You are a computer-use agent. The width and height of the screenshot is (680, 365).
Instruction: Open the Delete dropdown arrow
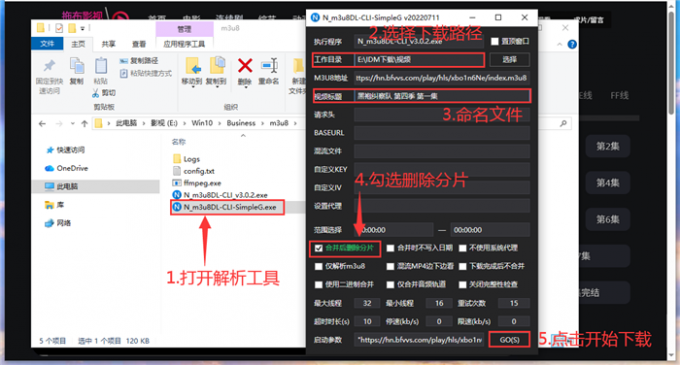pos(245,87)
